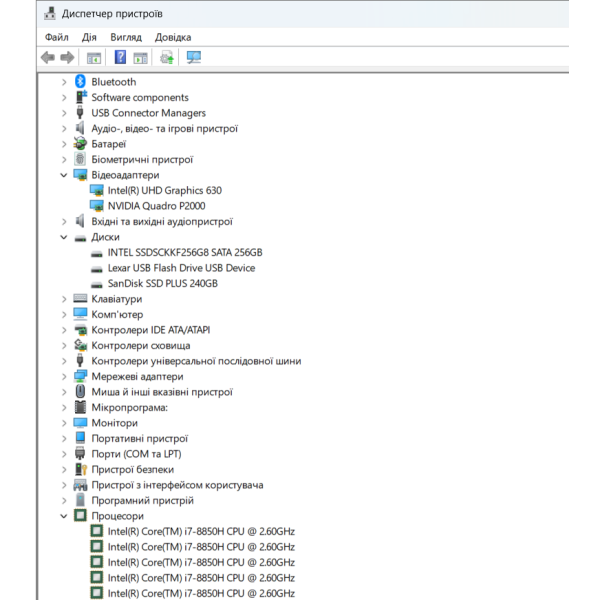Expand Пристрої з інтерфейсом користувача node
600x600 pixels.
pos(64,485)
